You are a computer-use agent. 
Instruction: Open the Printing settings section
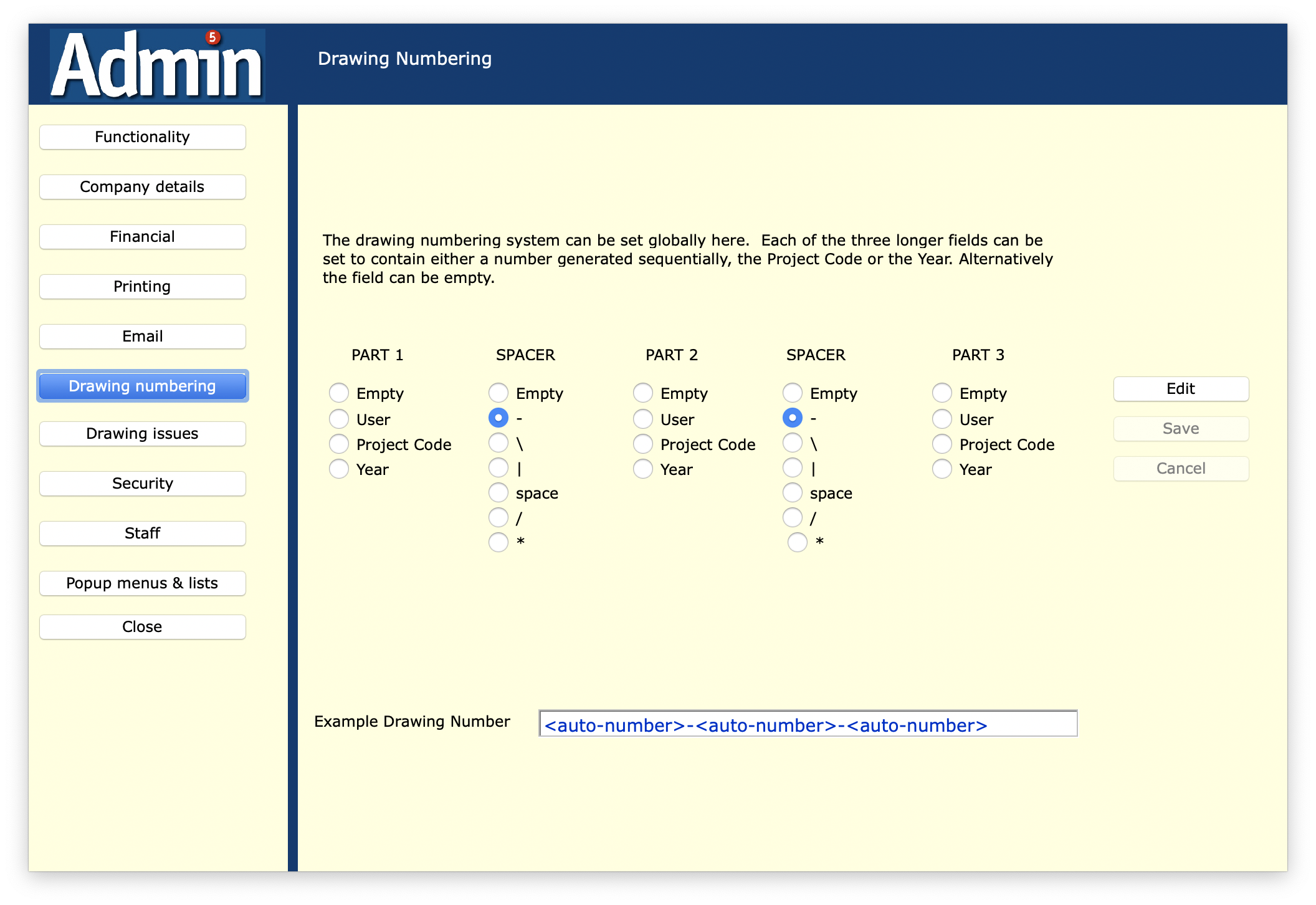coord(142,287)
